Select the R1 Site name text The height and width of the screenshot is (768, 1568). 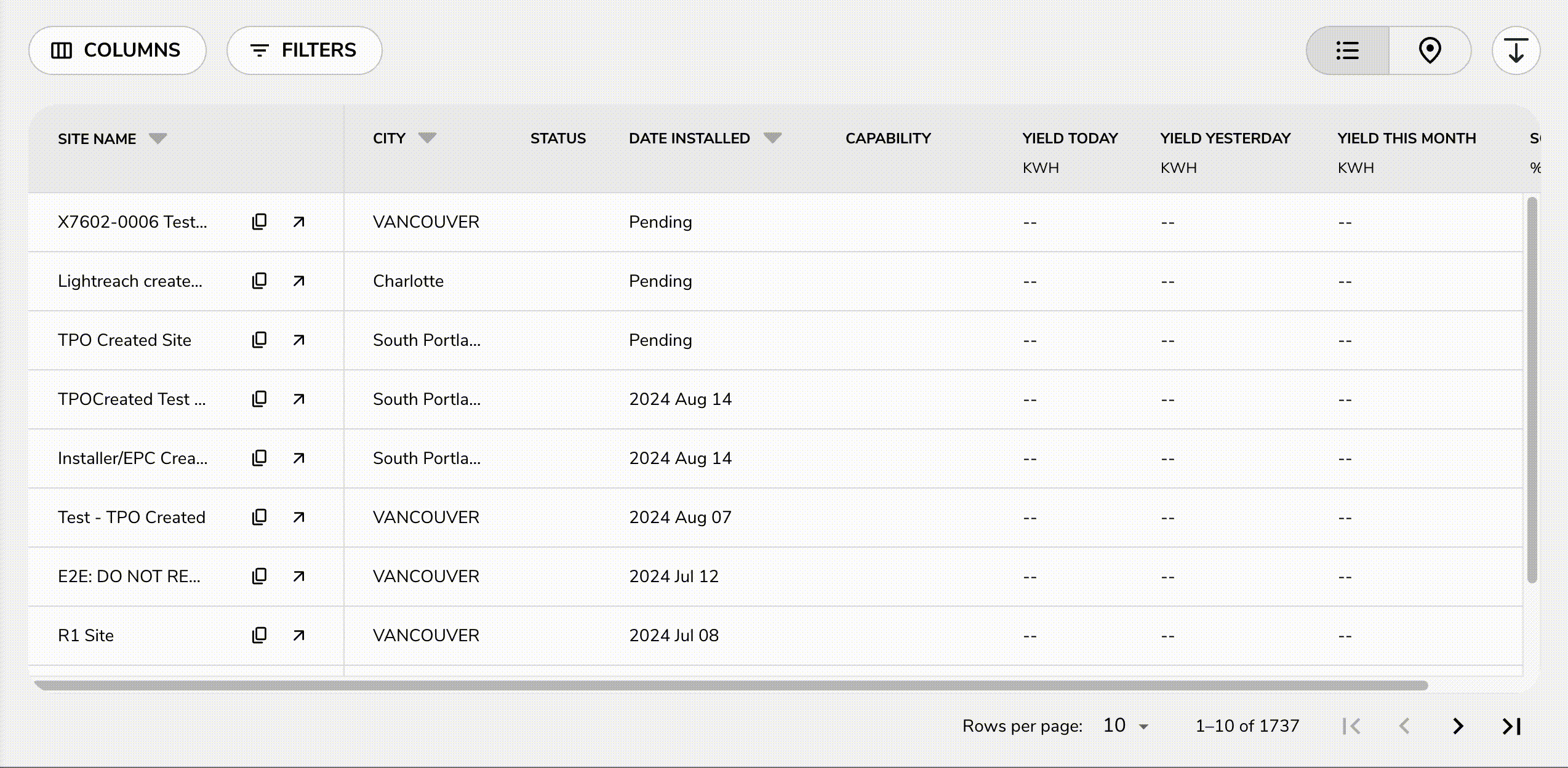pyautogui.click(x=86, y=635)
